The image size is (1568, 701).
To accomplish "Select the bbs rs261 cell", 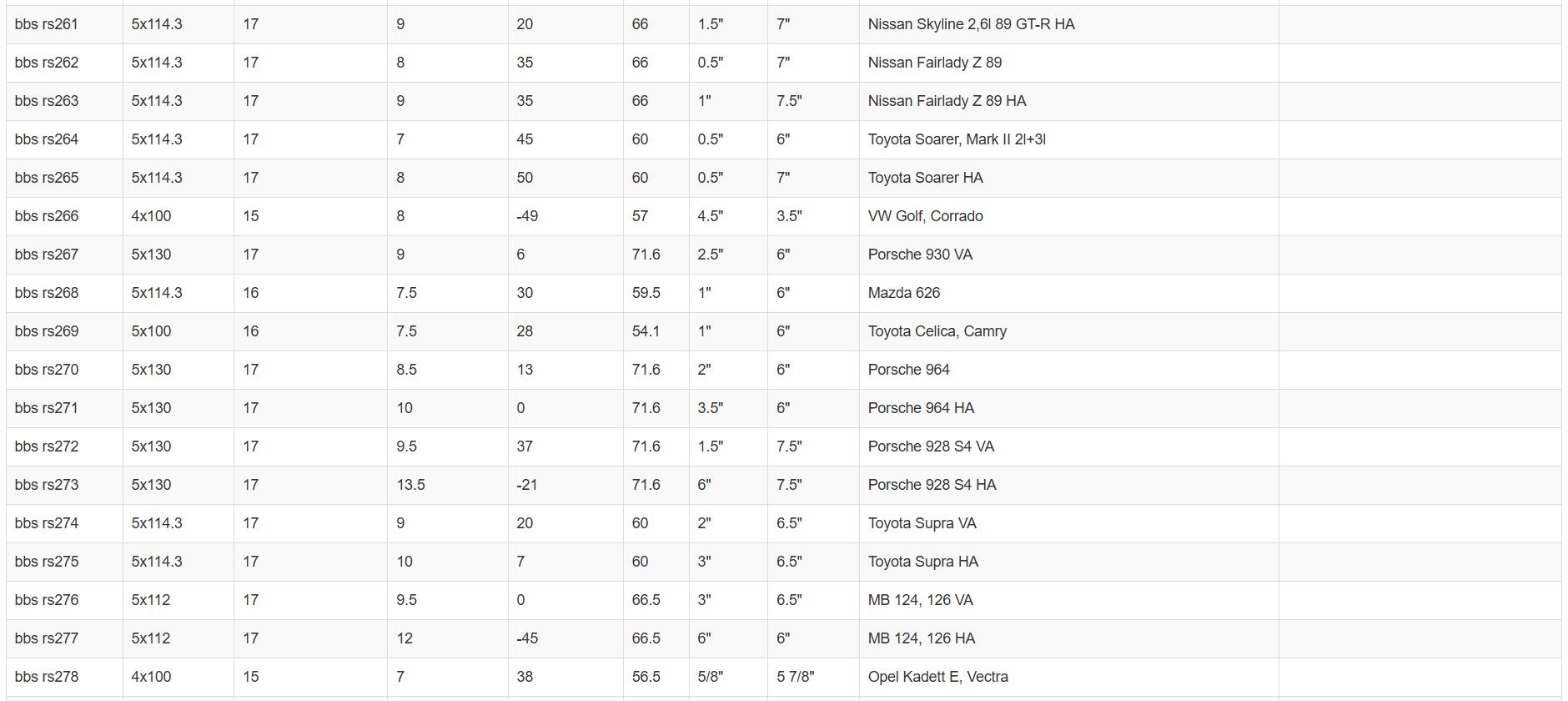I will (x=64, y=24).
